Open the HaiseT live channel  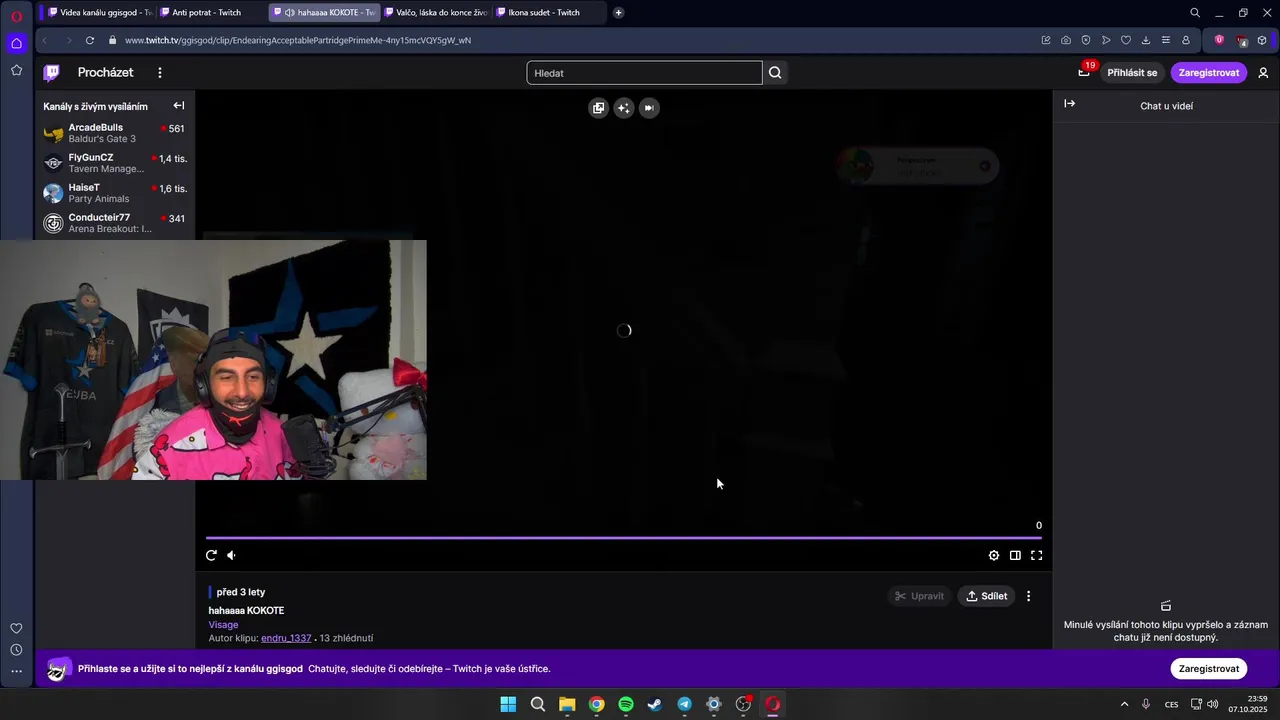[x=115, y=193]
